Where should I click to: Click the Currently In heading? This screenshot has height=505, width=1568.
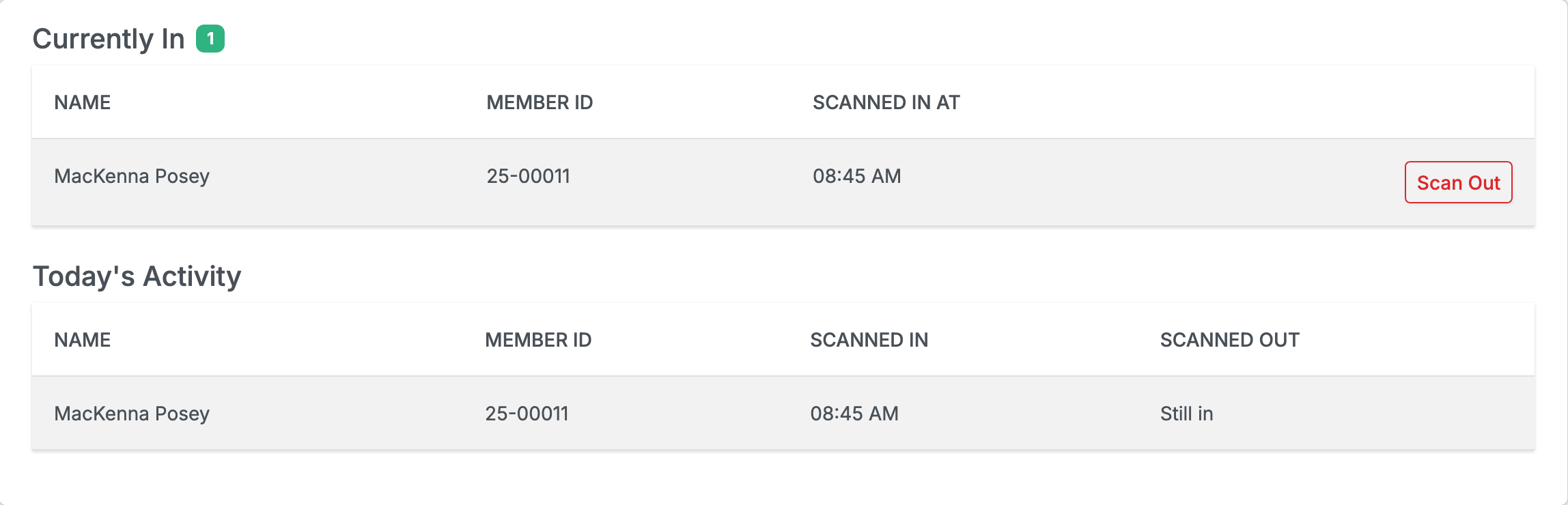(109, 39)
